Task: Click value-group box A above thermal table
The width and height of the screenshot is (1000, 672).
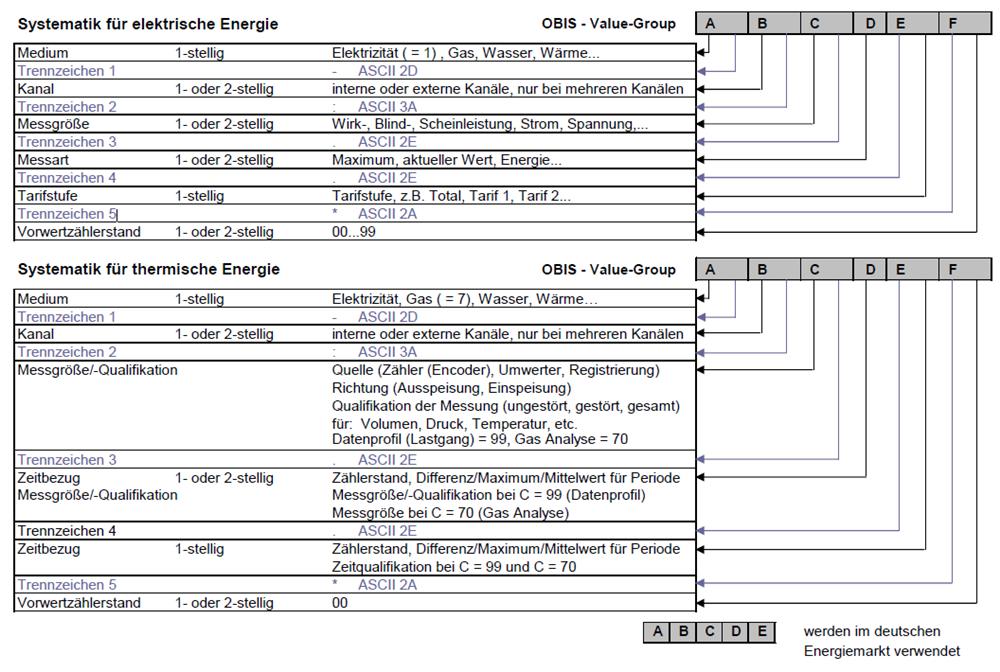Action: [721, 269]
